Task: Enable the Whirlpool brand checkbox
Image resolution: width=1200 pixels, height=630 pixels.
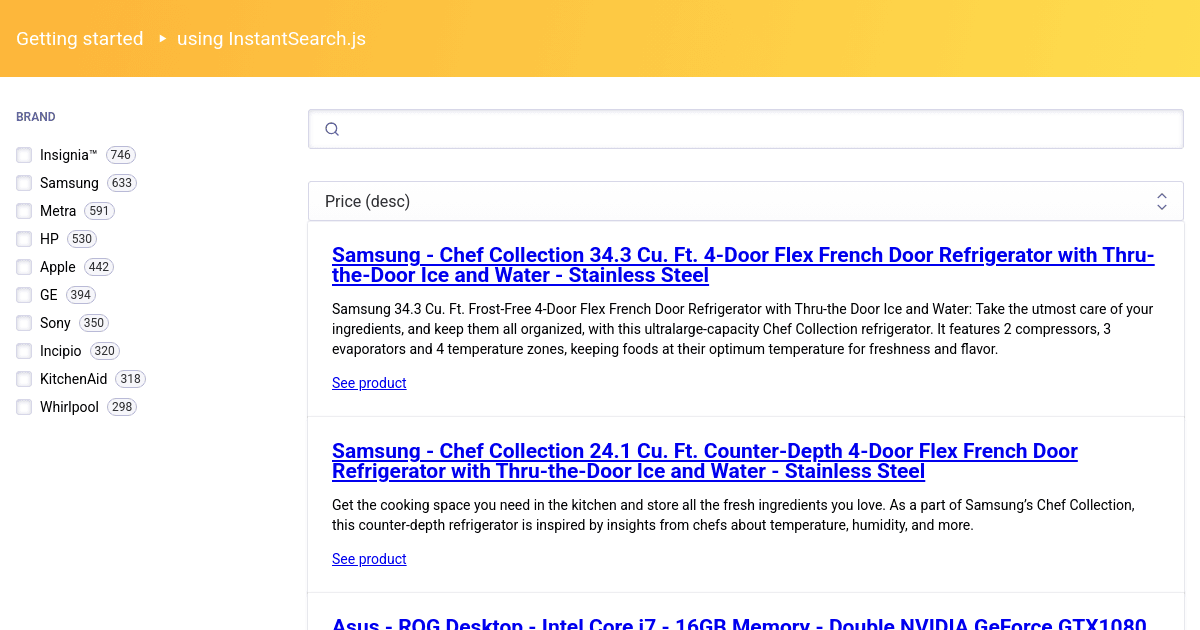Action: (x=24, y=407)
